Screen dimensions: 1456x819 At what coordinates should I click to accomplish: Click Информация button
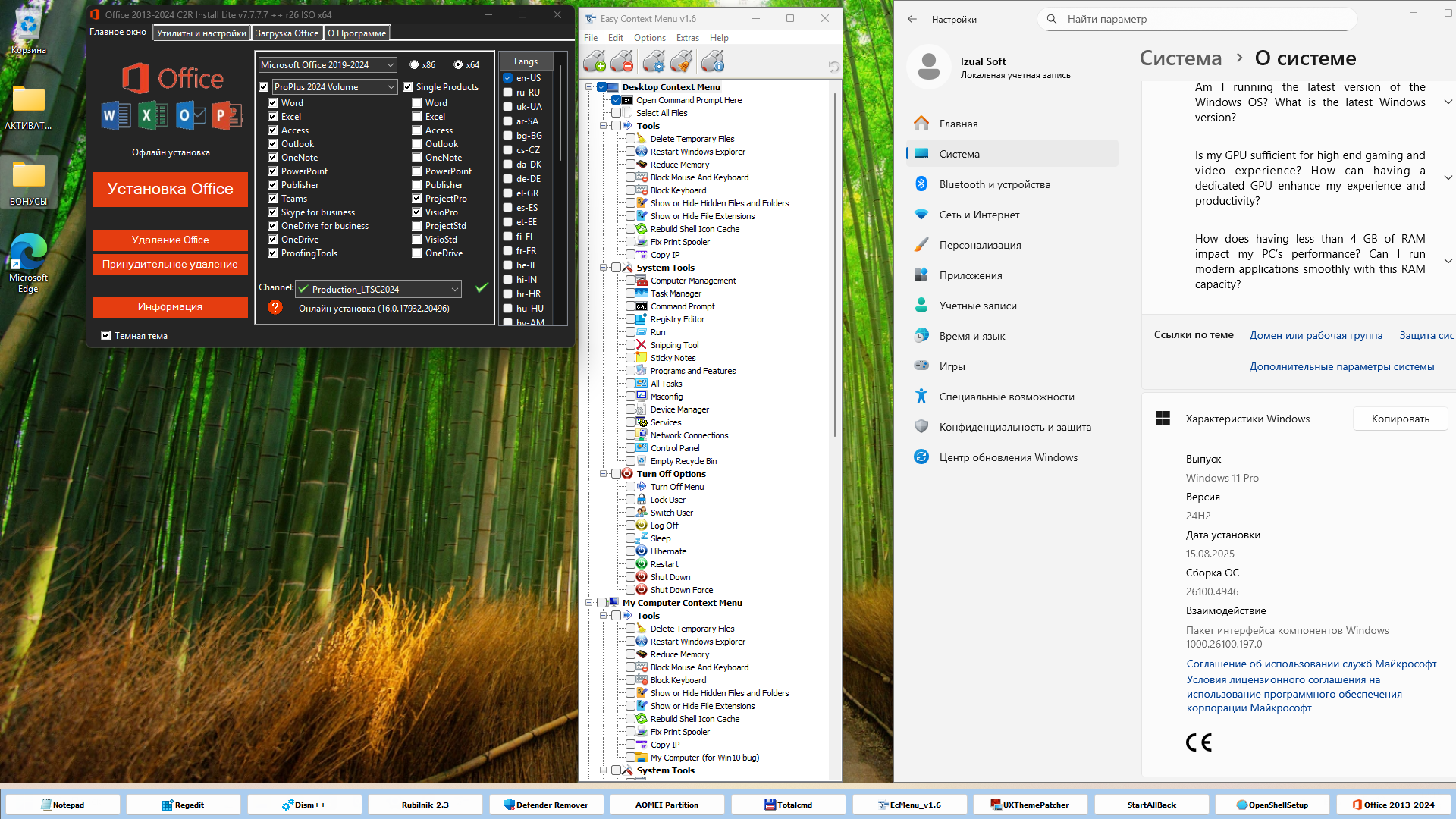171,306
